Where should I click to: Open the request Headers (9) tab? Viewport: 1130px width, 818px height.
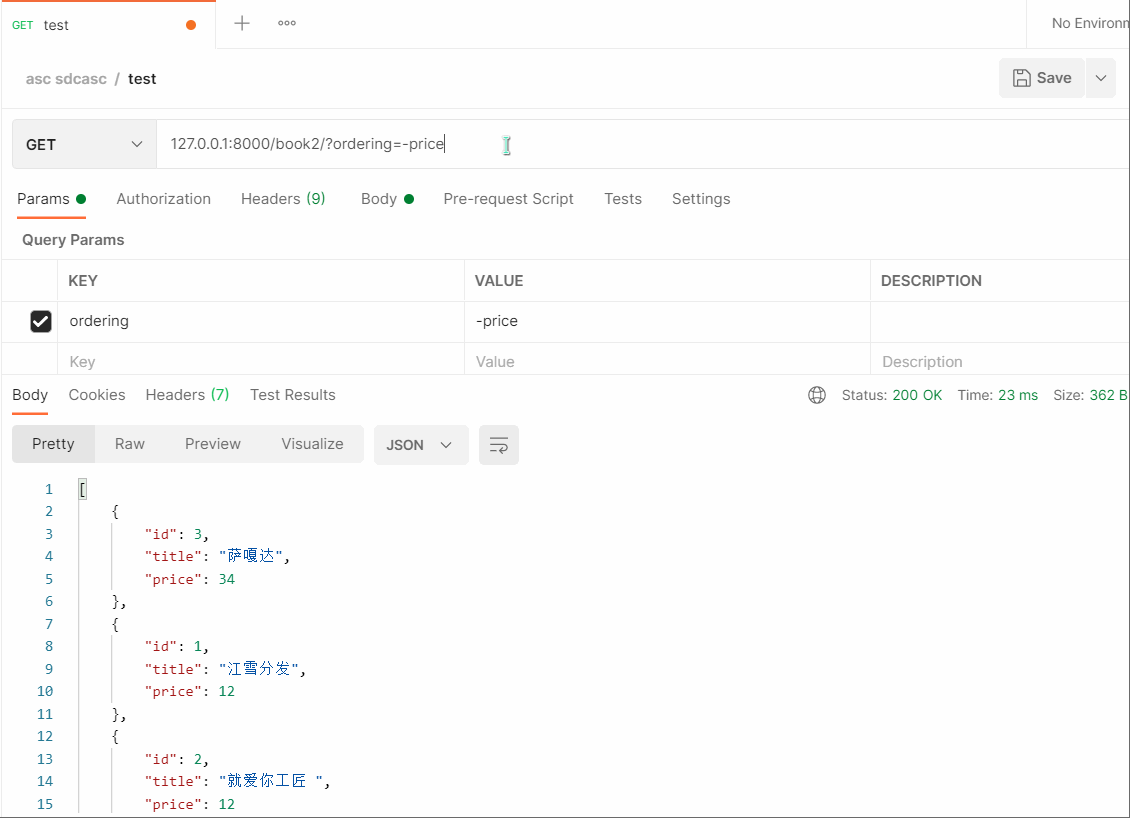(x=283, y=199)
